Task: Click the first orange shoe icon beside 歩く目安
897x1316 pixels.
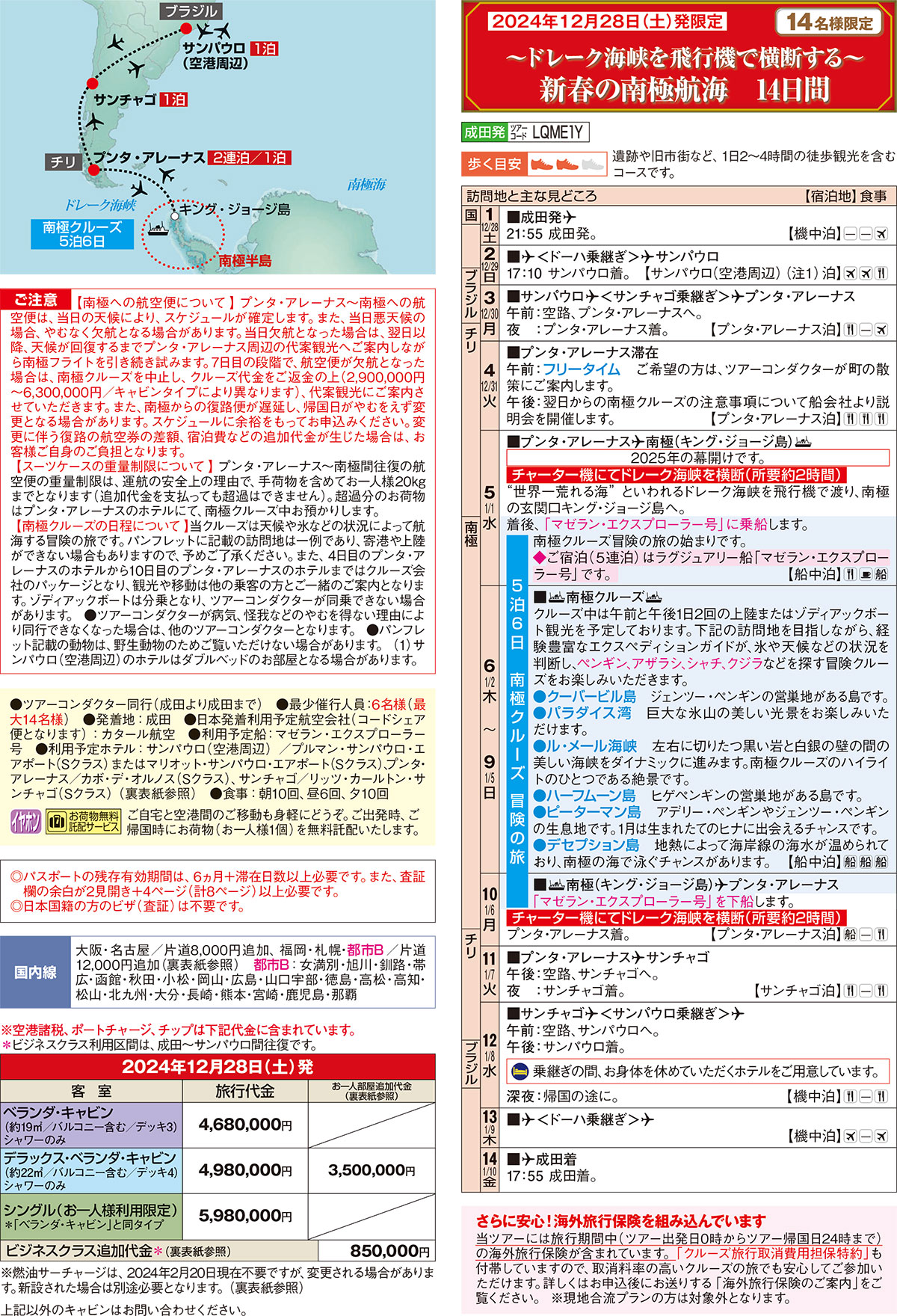Action: pyautogui.click(x=541, y=164)
